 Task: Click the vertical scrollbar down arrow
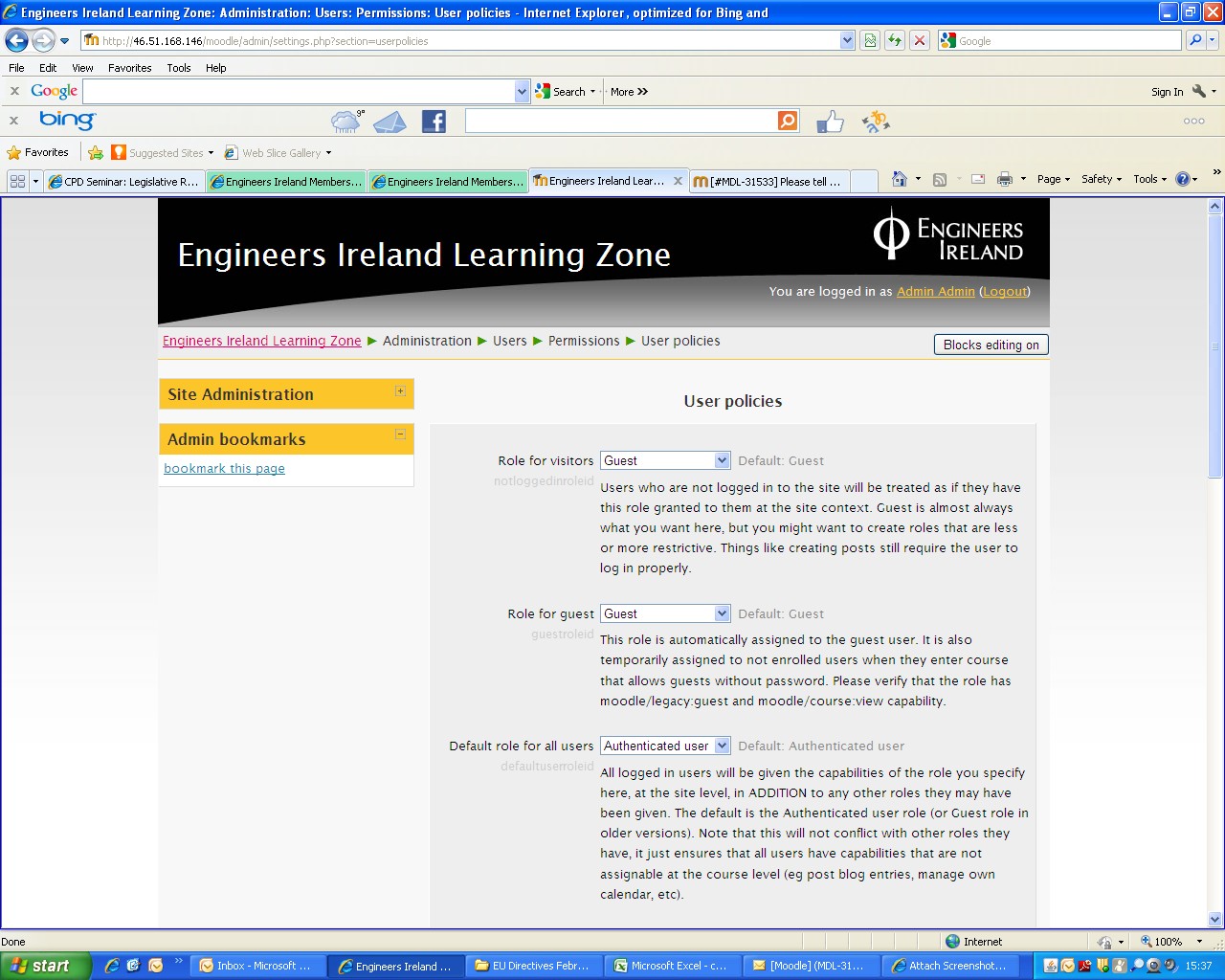pos(1215,919)
